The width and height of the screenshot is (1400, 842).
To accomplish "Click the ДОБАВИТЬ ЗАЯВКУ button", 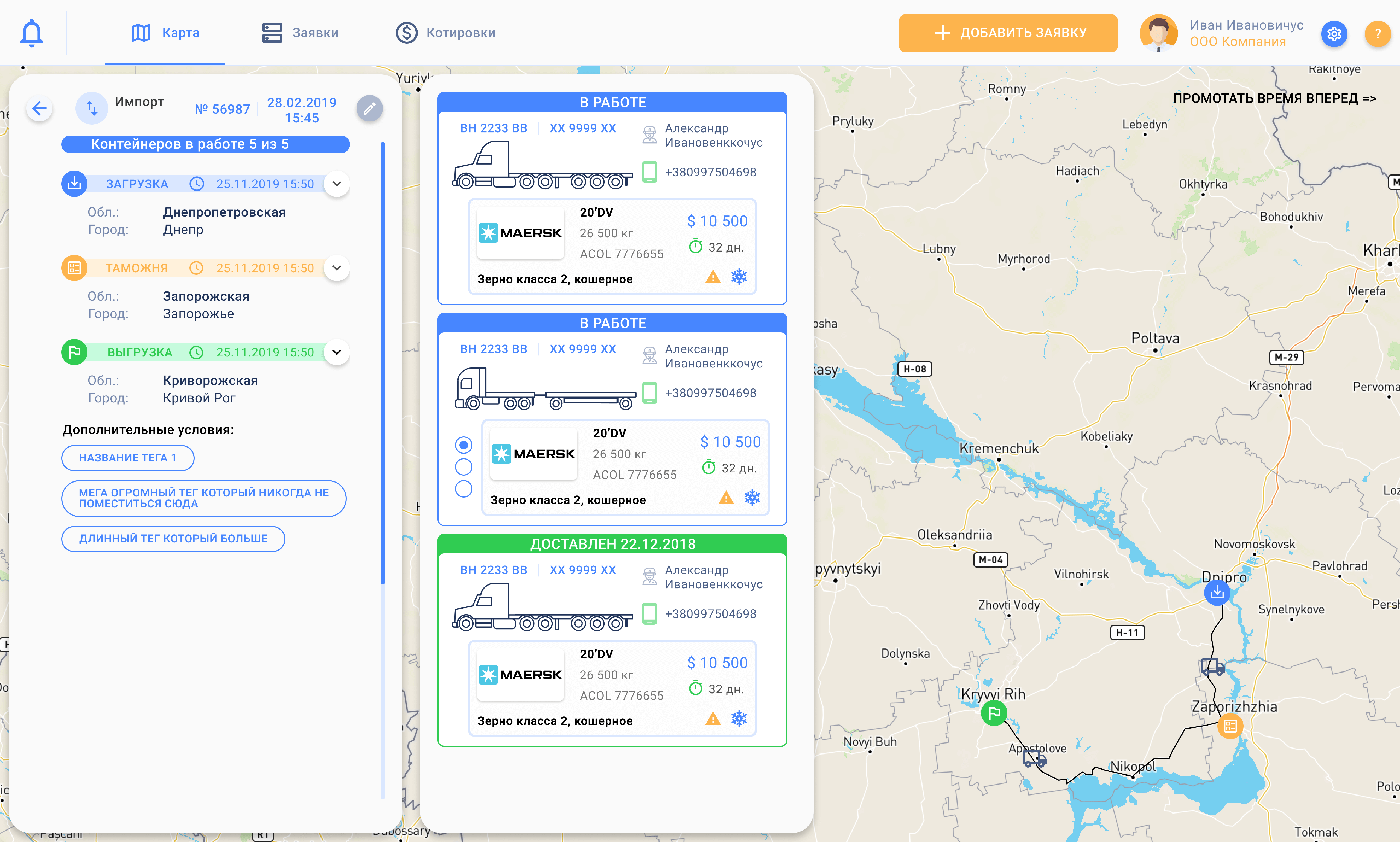I will 1008,33.
